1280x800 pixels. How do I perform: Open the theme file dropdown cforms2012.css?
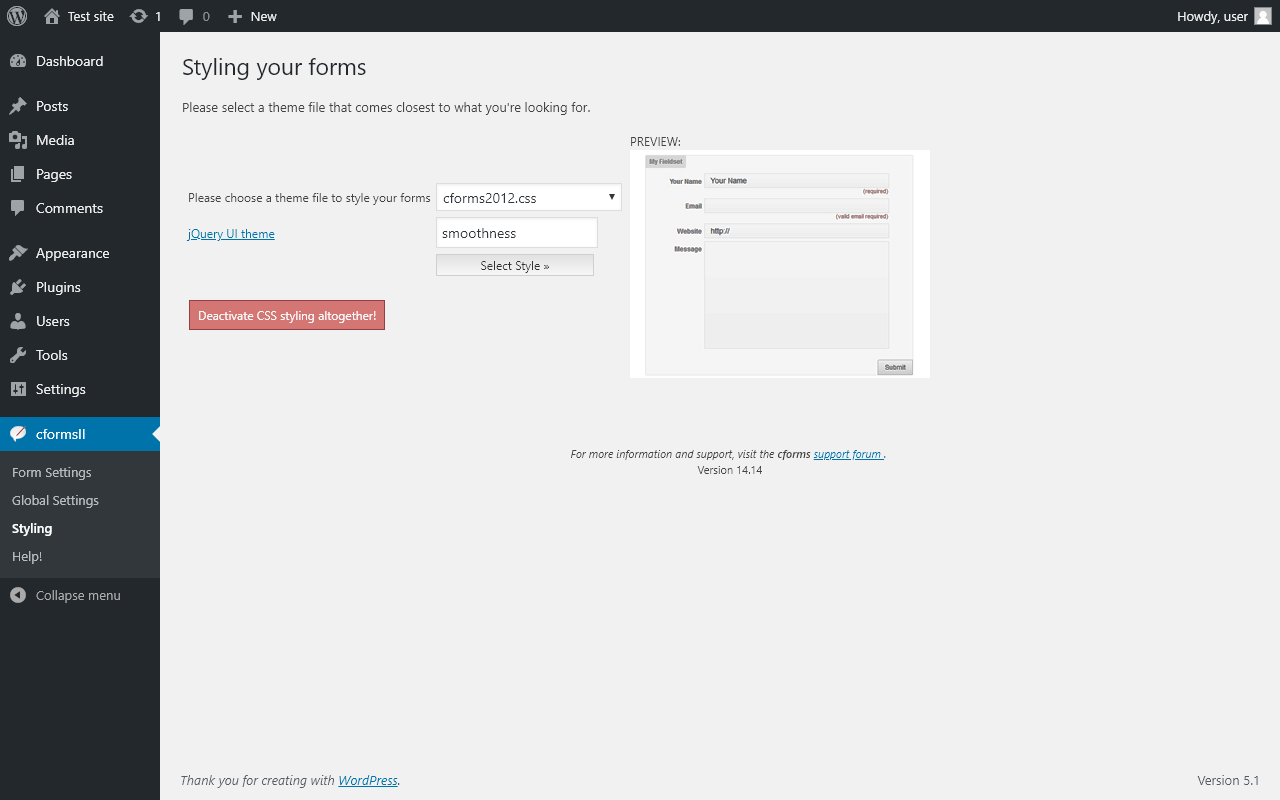[x=529, y=197]
